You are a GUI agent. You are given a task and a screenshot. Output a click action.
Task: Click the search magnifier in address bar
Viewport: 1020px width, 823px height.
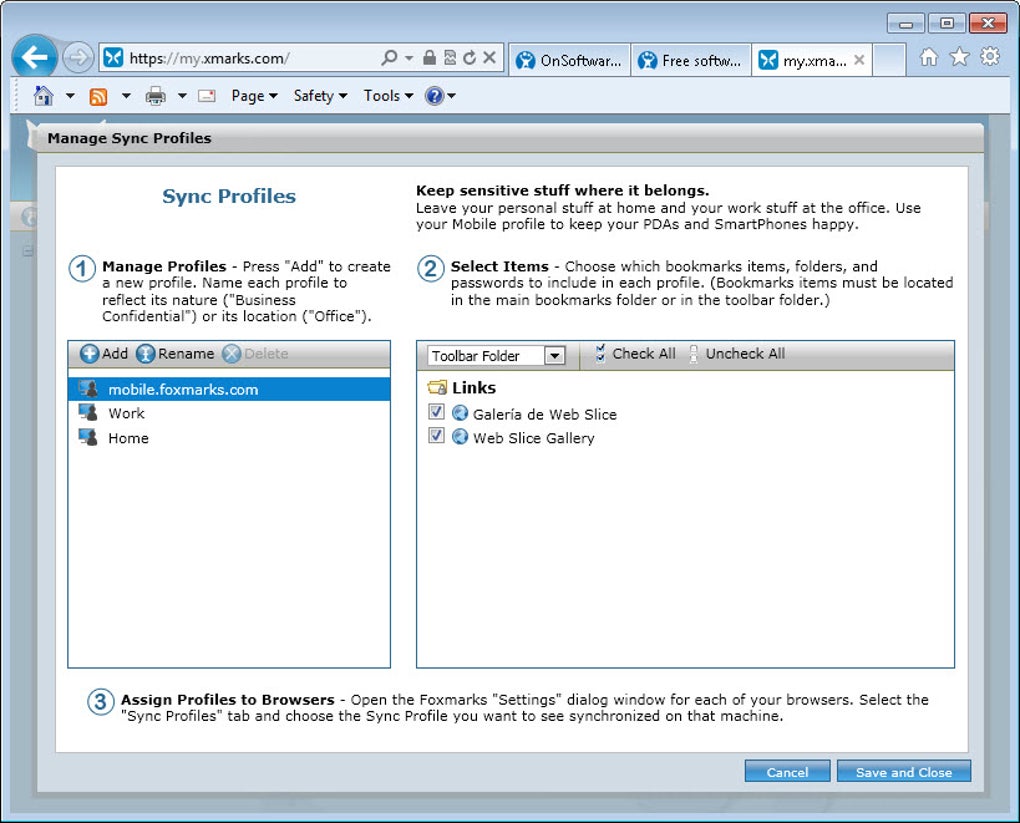[388, 58]
